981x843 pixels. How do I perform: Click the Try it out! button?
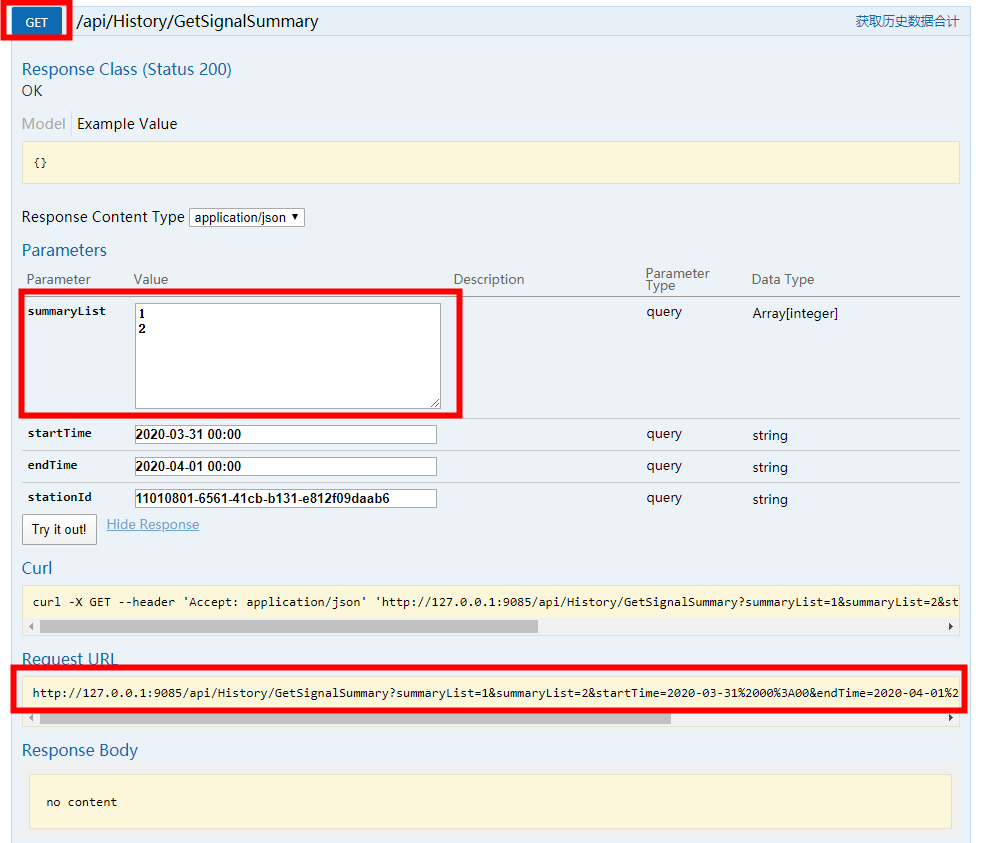[59, 529]
